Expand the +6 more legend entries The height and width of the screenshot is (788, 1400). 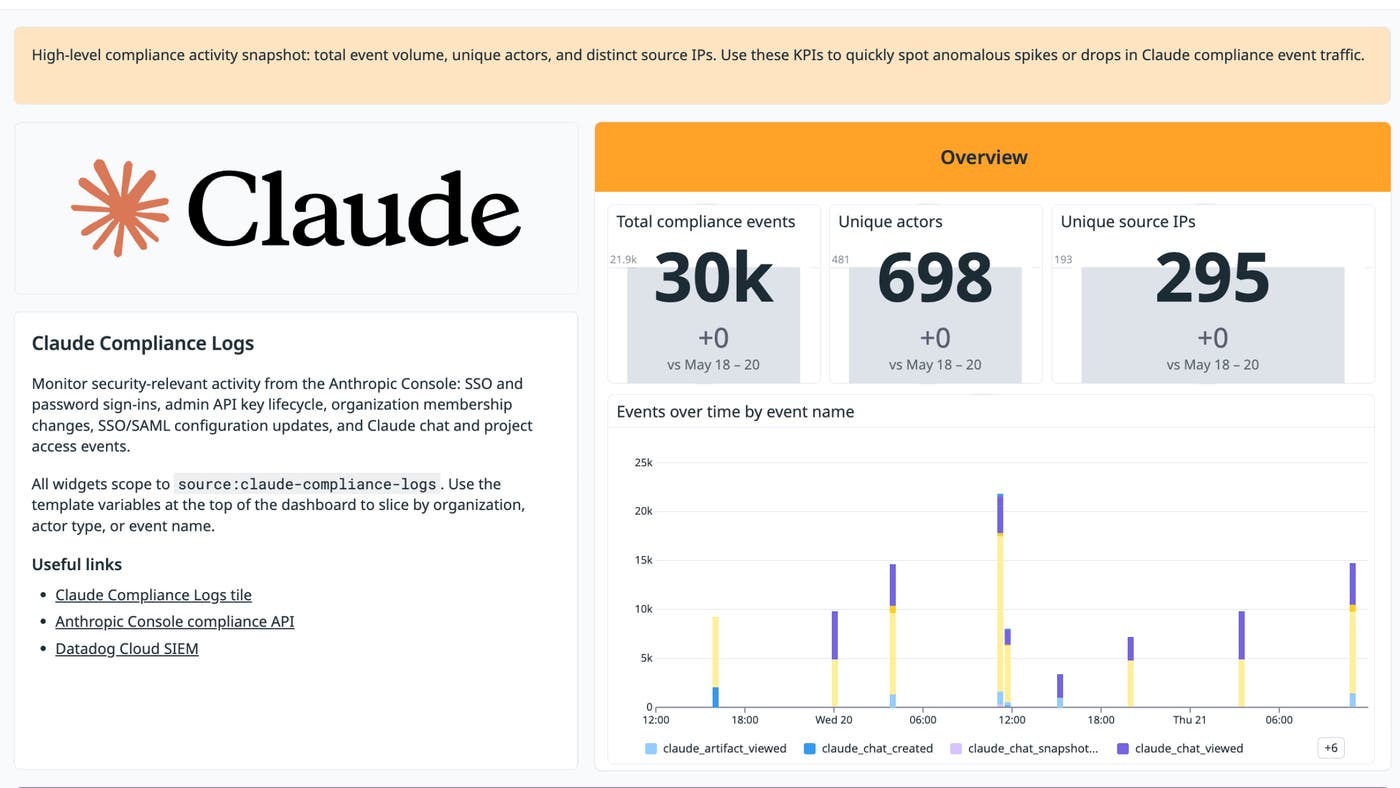(x=1330, y=748)
